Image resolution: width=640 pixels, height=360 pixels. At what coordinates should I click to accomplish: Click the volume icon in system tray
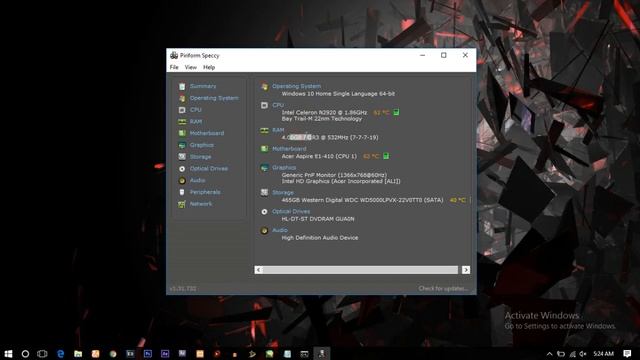[583, 354]
